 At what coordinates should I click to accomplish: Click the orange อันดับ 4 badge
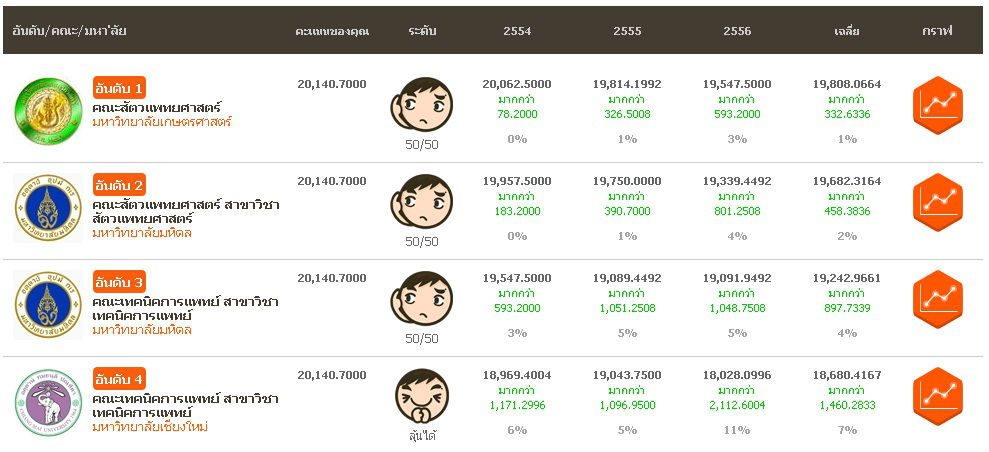click(x=120, y=379)
